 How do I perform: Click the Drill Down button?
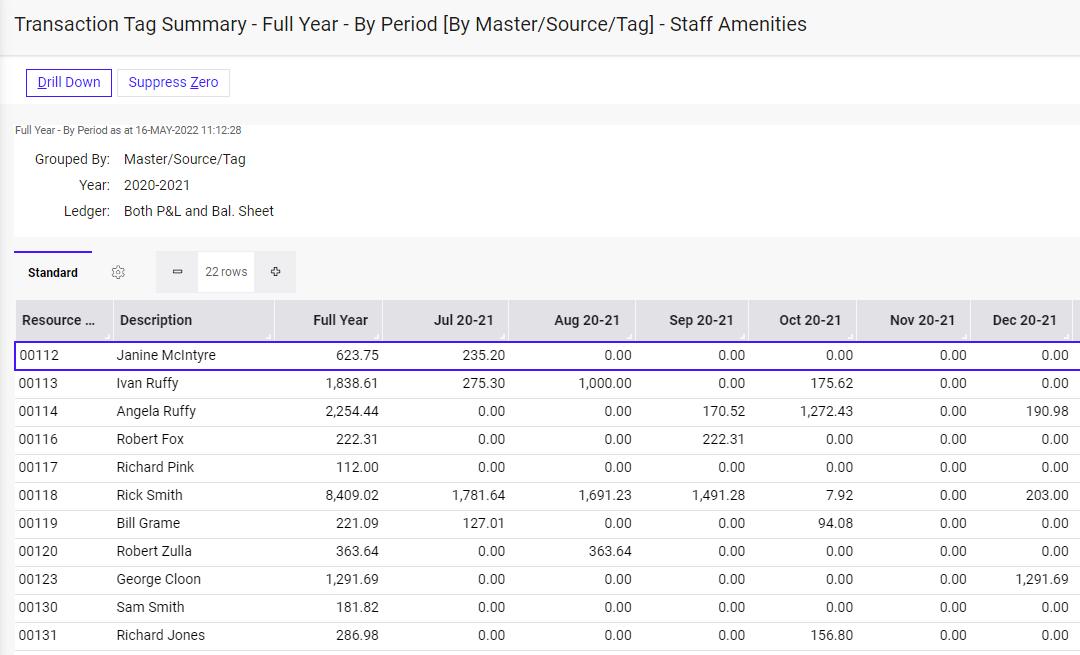pos(68,82)
